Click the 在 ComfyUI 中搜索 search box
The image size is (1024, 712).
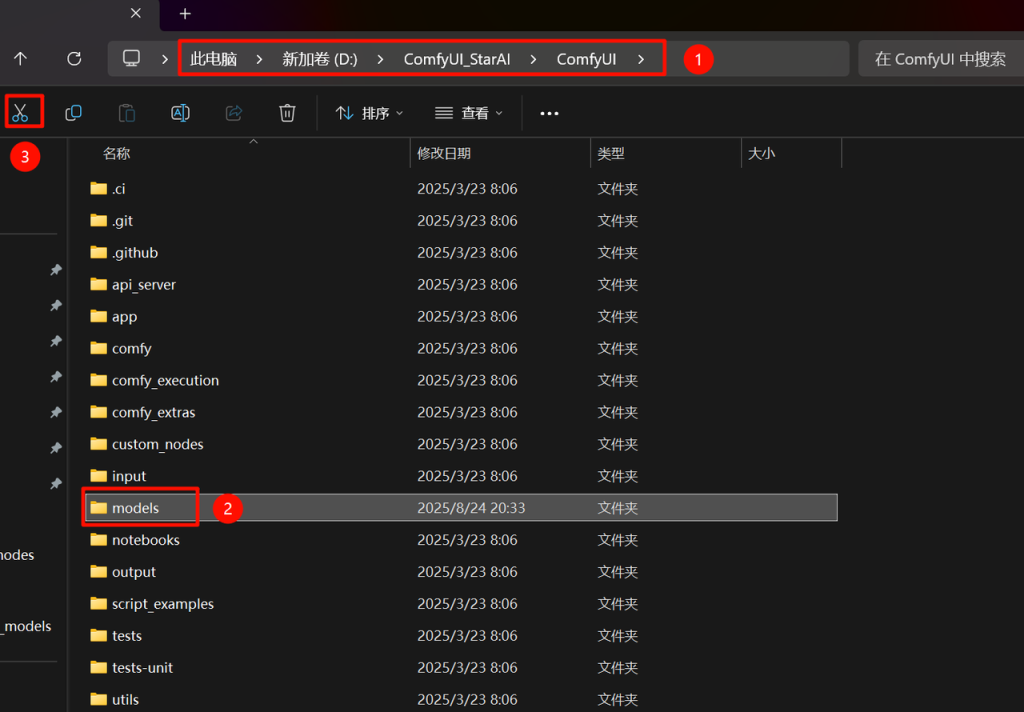[x=940, y=59]
